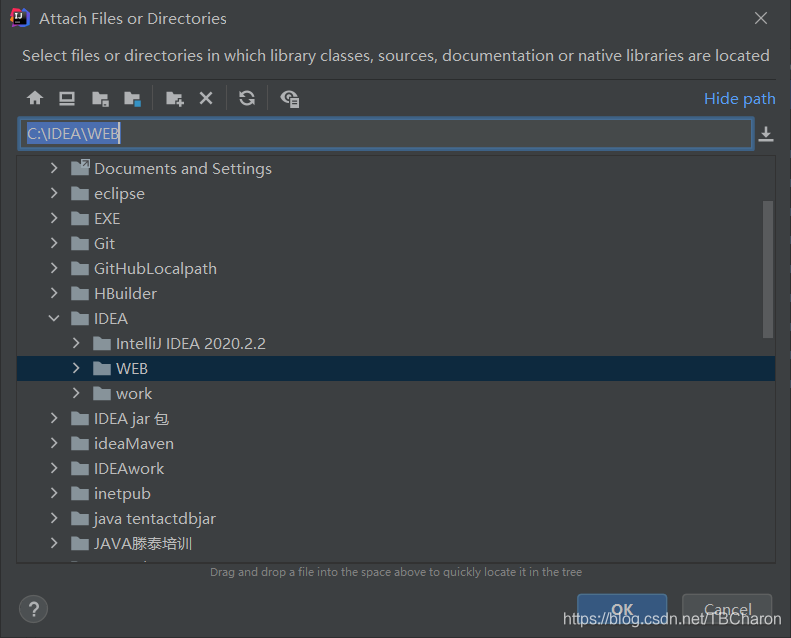Select the eclipse folder row
The width and height of the screenshot is (791, 638).
click(x=396, y=193)
